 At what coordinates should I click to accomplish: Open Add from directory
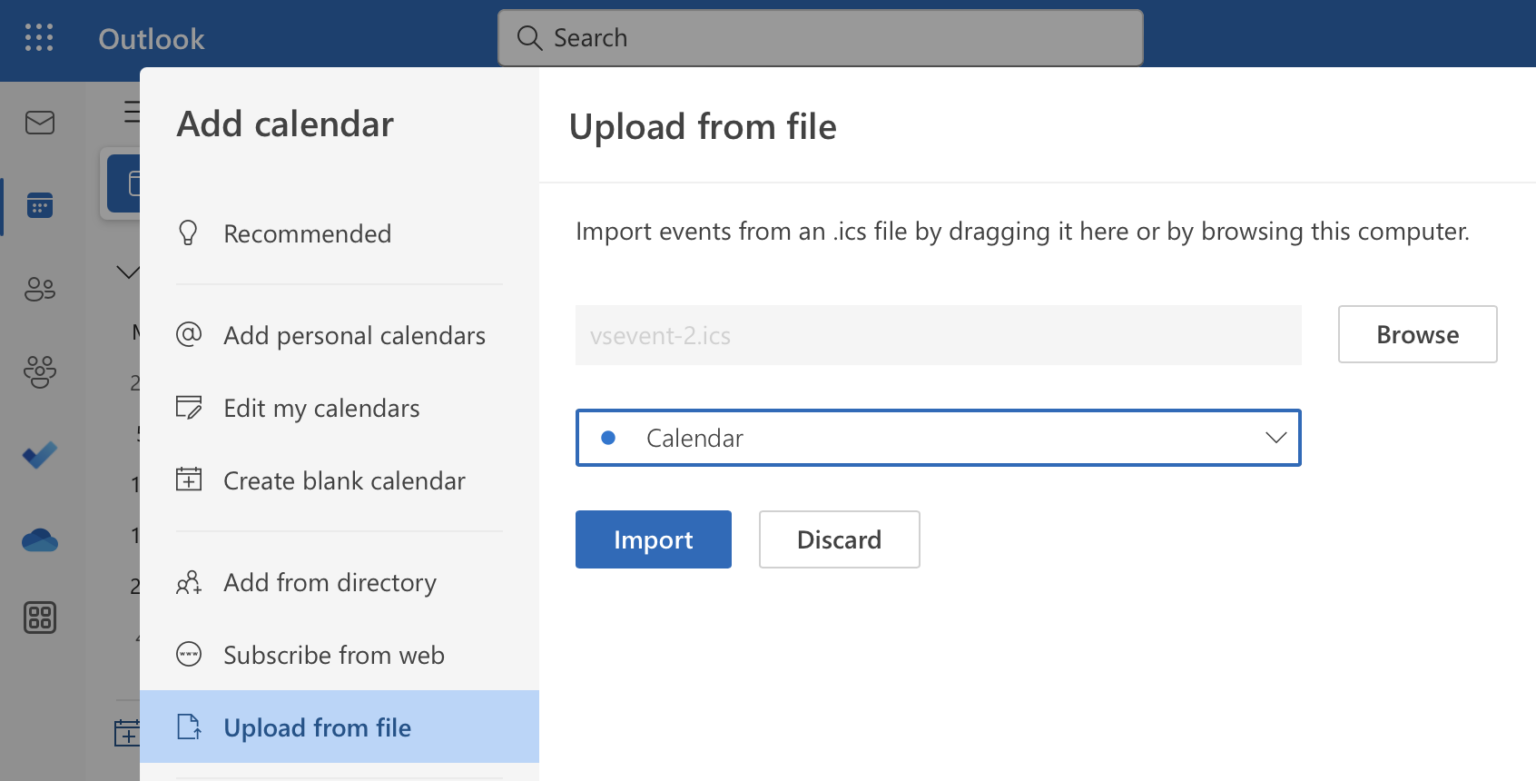329,582
